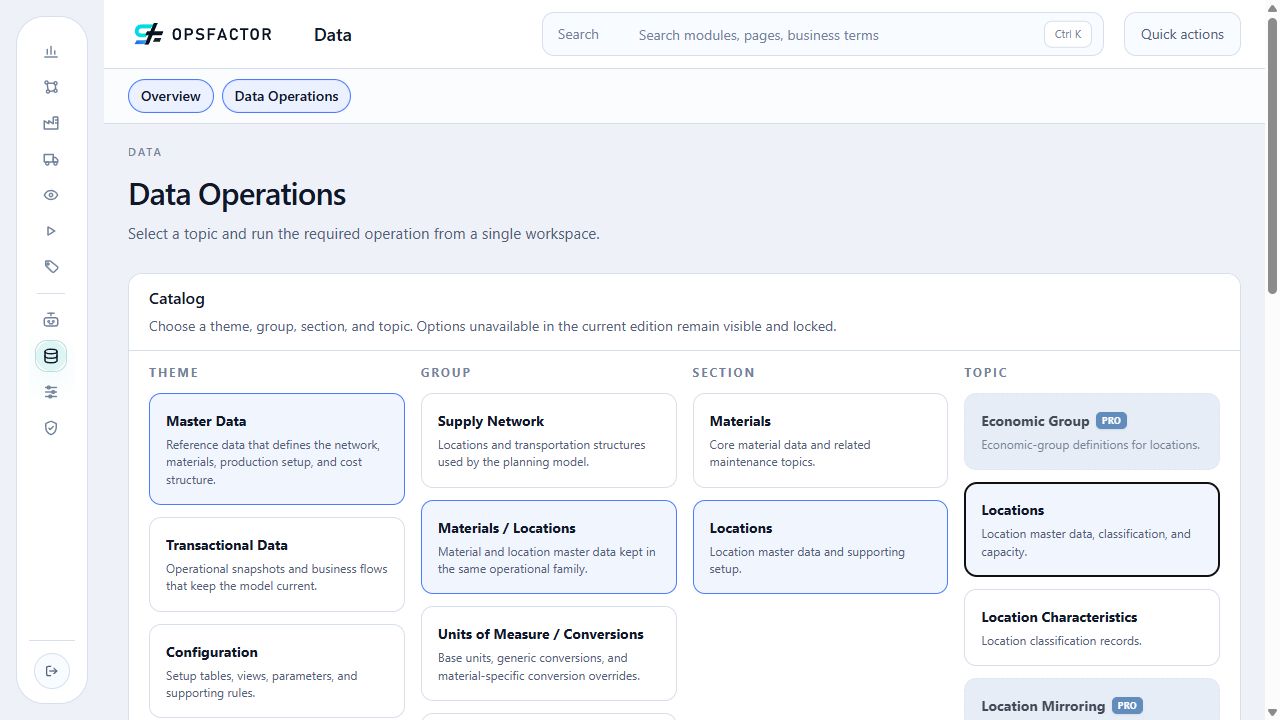
Task: Click the Catalog panel title
Action: tap(177, 298)
